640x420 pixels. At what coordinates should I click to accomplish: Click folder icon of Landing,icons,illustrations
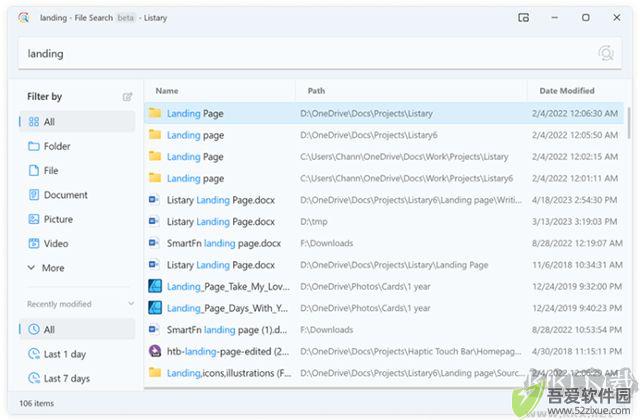click(x=155, y=372)
